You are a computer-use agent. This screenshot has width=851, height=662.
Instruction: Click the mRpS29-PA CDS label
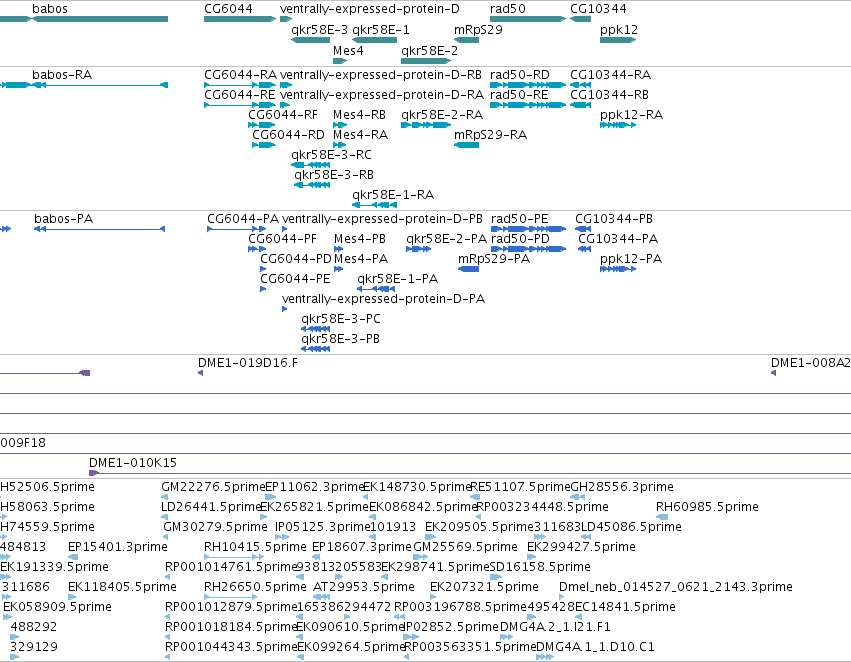[494, 259]
